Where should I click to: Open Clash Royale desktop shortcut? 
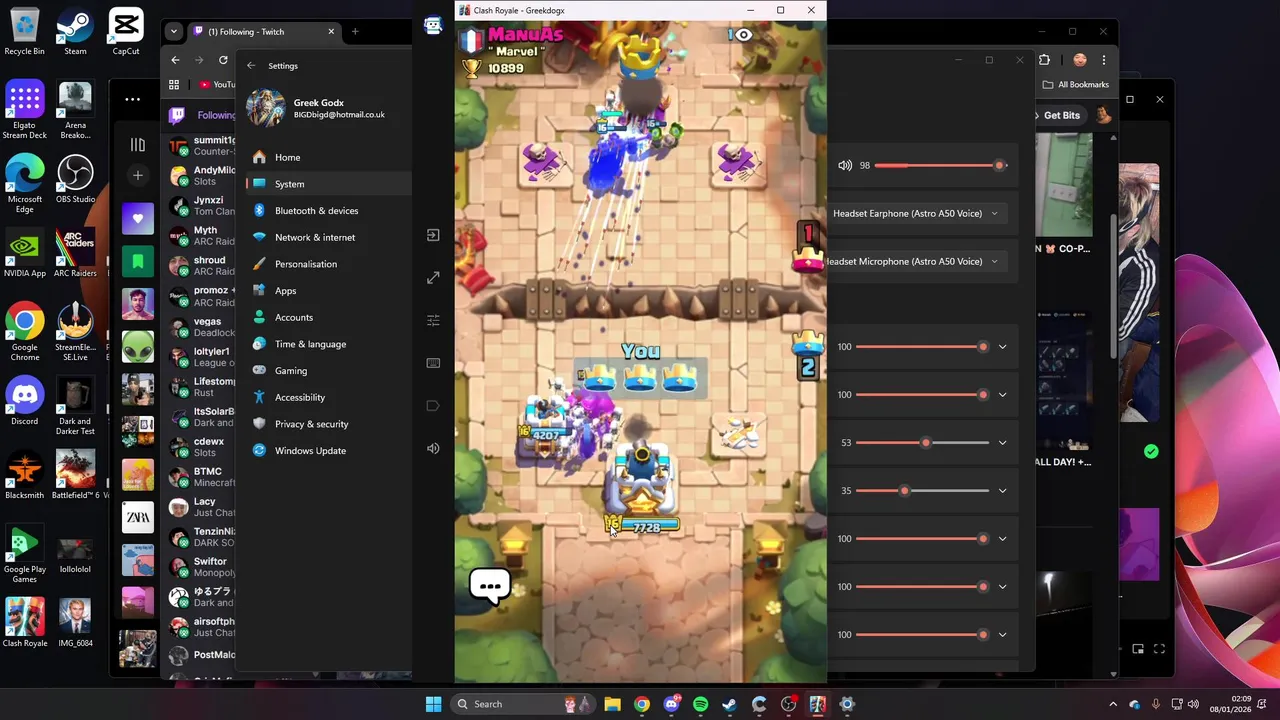24,623
